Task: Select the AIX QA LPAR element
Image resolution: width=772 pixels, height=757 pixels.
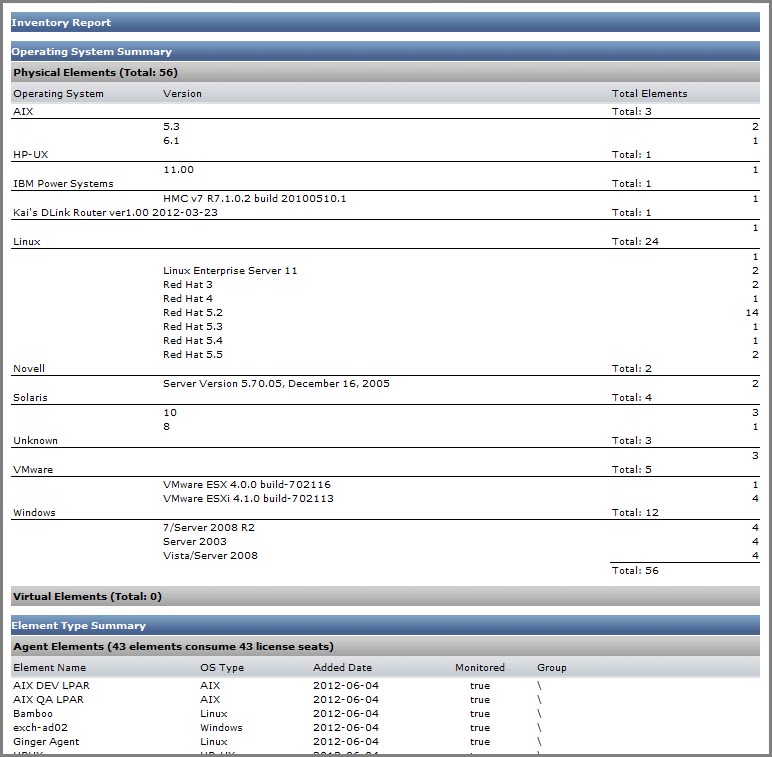Action: point(49,700)
